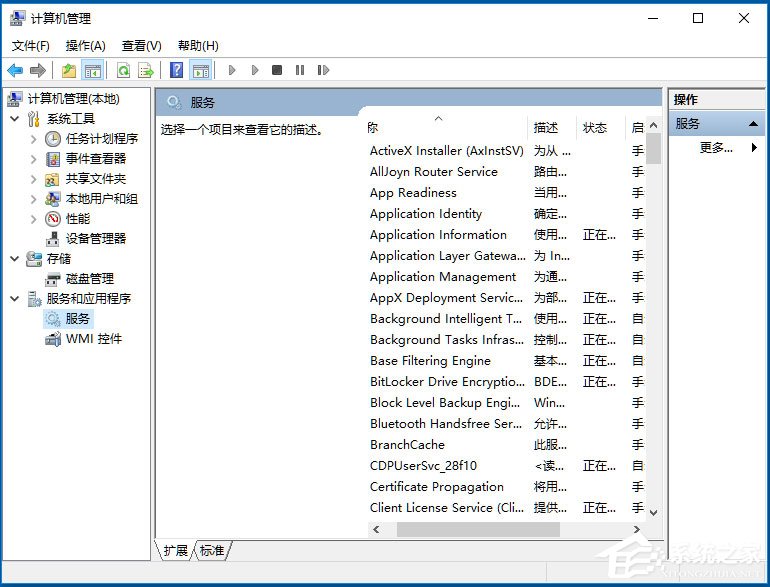770x587 pixels.
Task: Click the Device Manager icon
Action: (x=53, y=239)
